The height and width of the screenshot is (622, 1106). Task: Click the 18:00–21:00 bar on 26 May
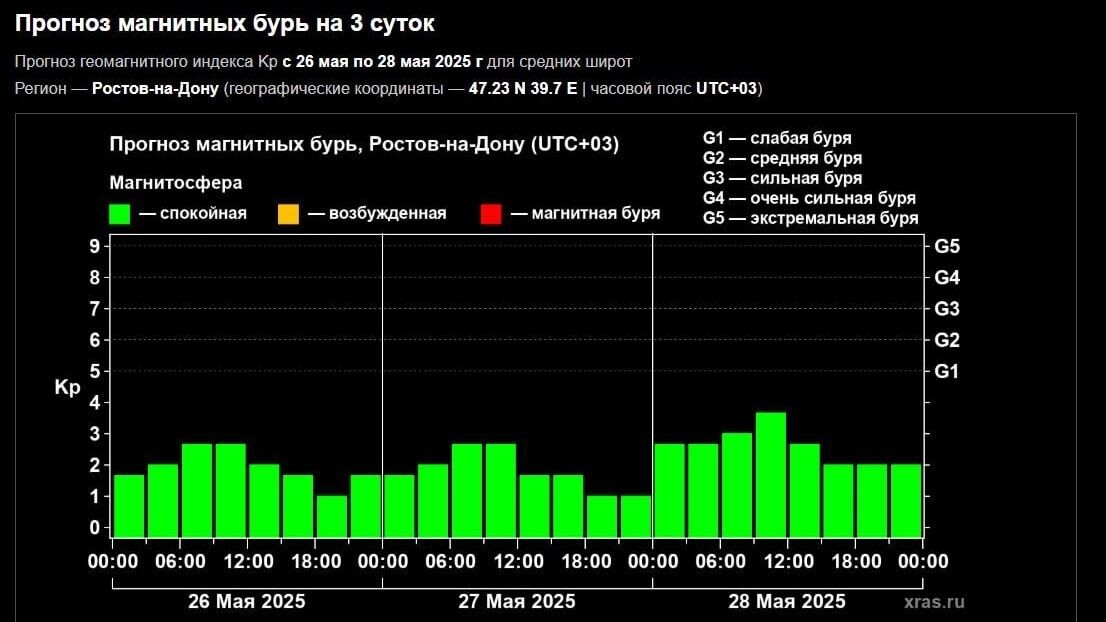pyautogui.click(x=332, y=517)
